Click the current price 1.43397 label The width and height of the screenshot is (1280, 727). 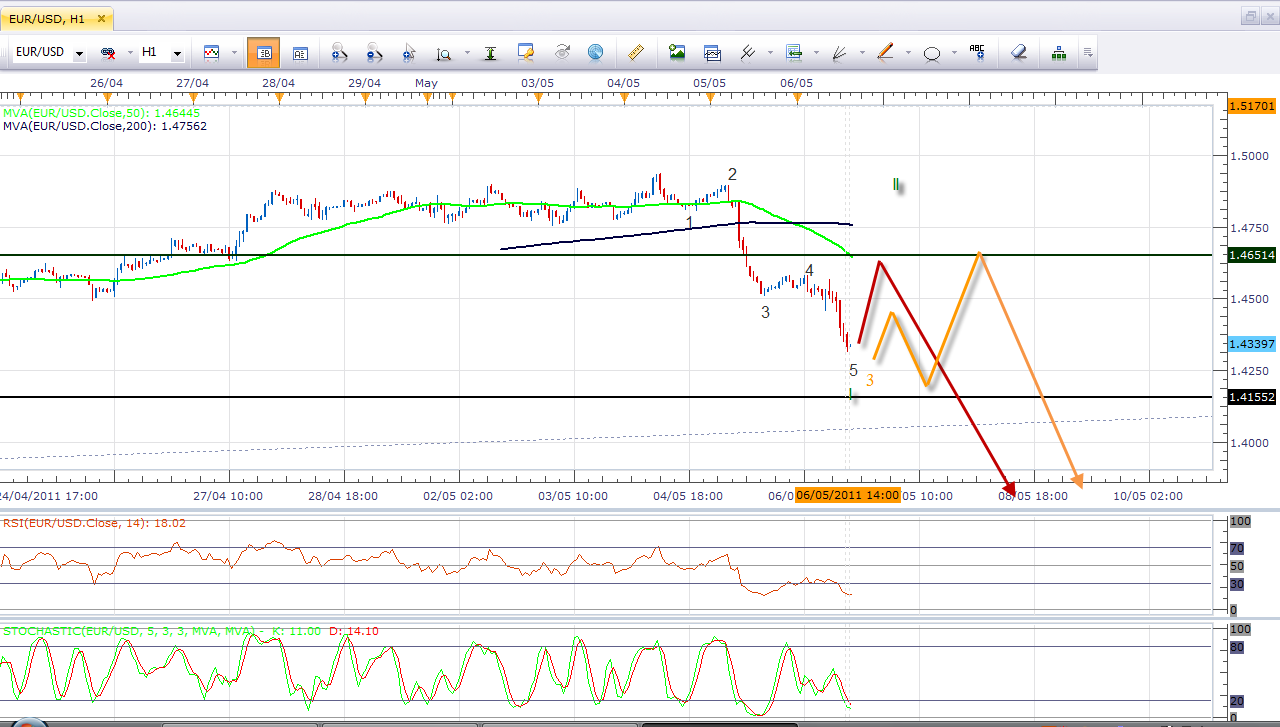pyautogui.click(x=1252, y=344)
